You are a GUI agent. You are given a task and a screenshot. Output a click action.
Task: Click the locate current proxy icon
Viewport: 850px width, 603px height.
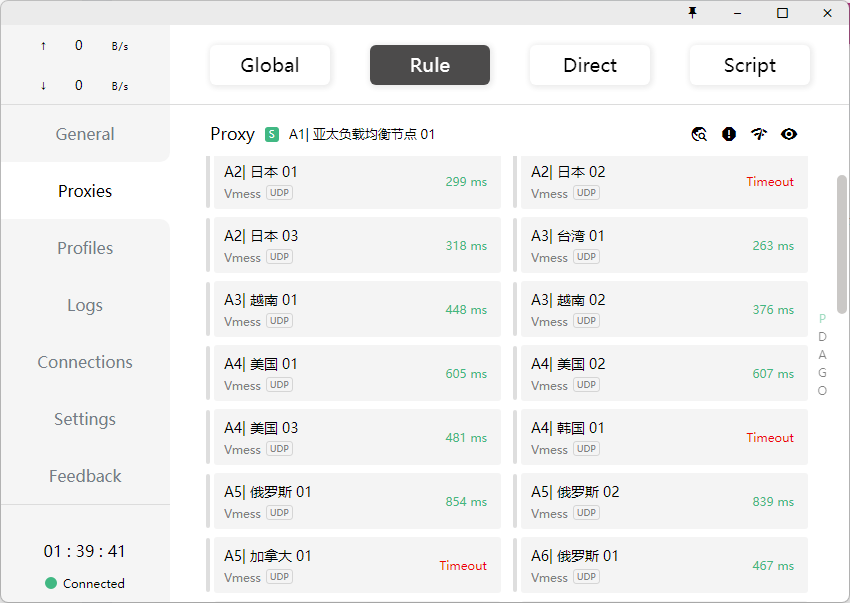699,134
